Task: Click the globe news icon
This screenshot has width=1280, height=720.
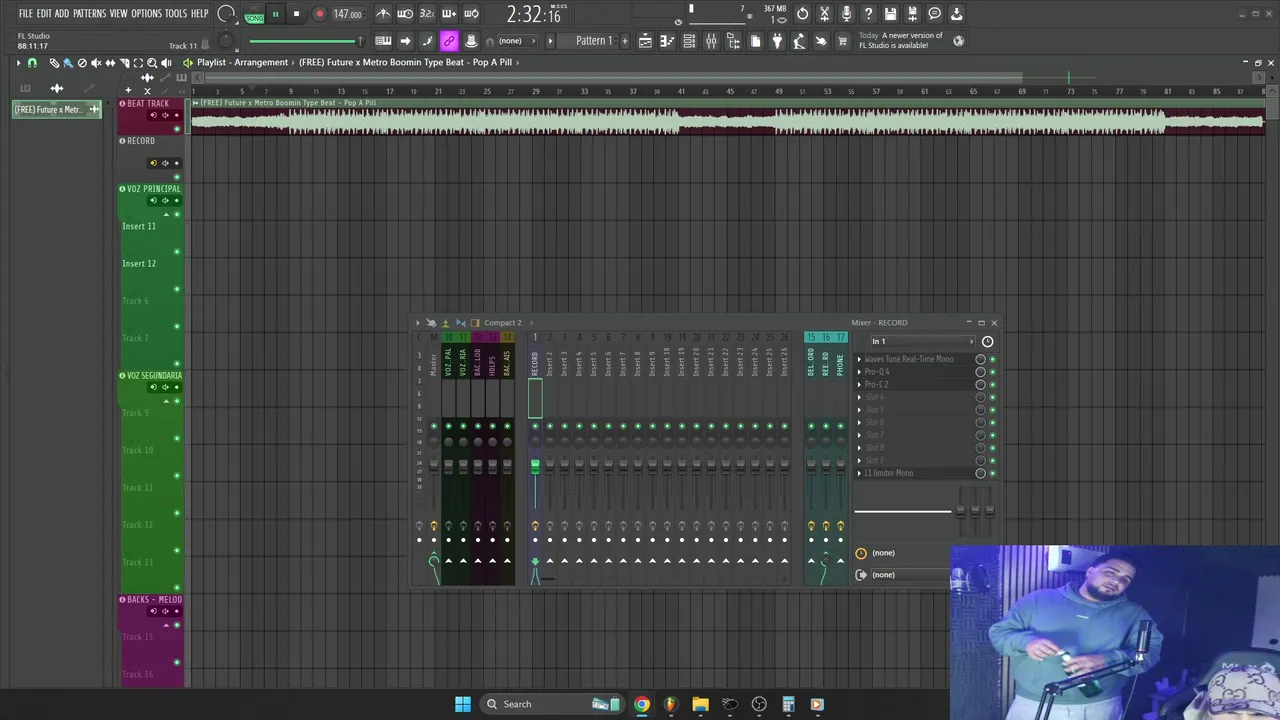Action: [958, 41]
